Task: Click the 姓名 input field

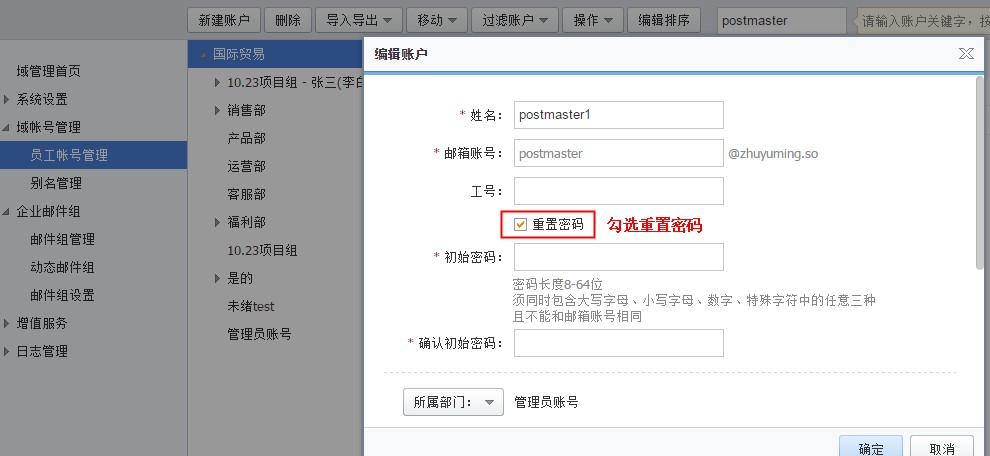Action: (x=618, y=115)
